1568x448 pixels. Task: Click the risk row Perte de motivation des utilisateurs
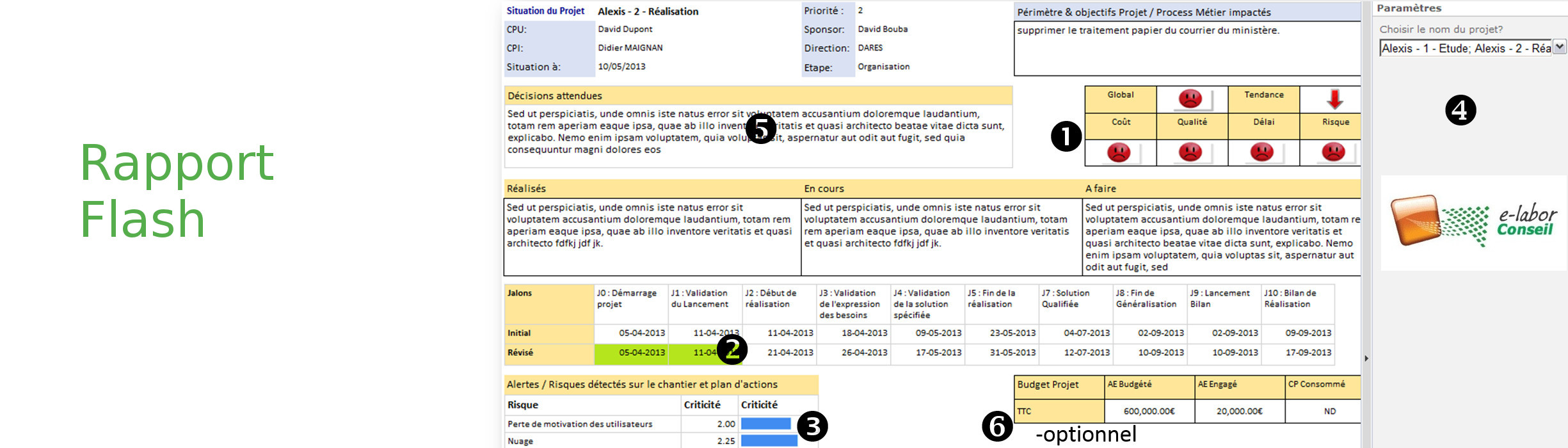pyautogui.click(x=580, y=424)
